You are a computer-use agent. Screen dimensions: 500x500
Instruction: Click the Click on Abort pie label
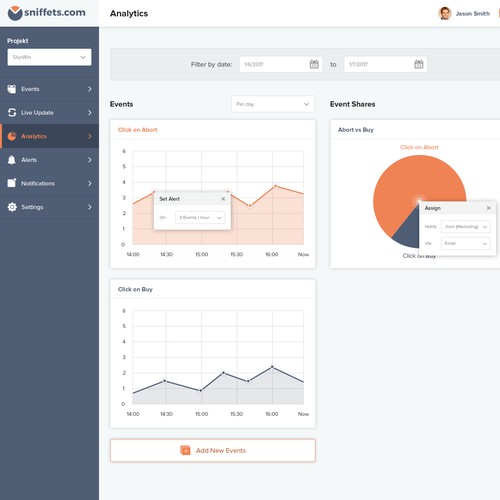(419, 147)
